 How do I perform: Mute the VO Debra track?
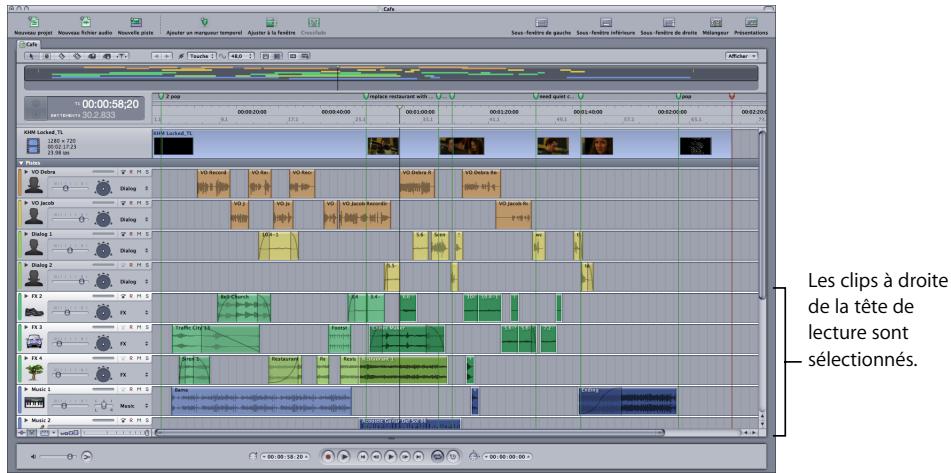(x=139, y=172)
